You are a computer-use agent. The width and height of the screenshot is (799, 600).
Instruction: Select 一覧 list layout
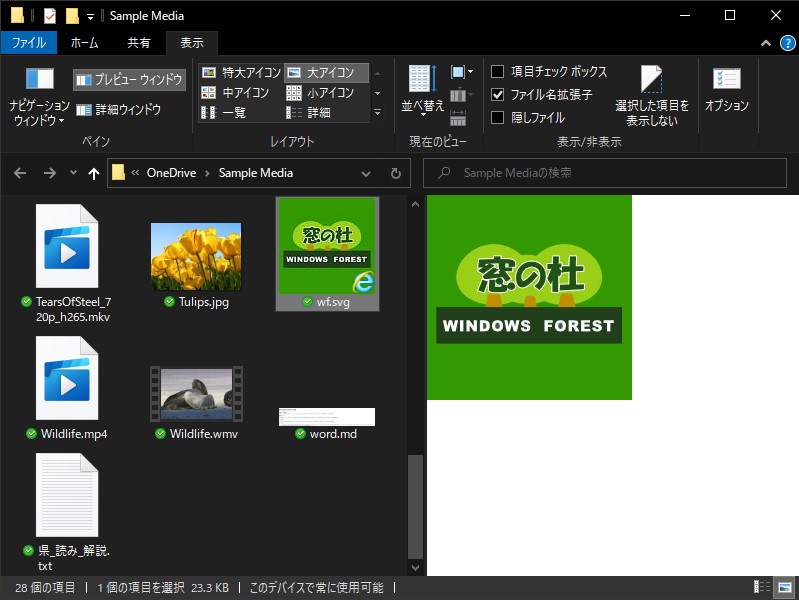pos(224,112)
